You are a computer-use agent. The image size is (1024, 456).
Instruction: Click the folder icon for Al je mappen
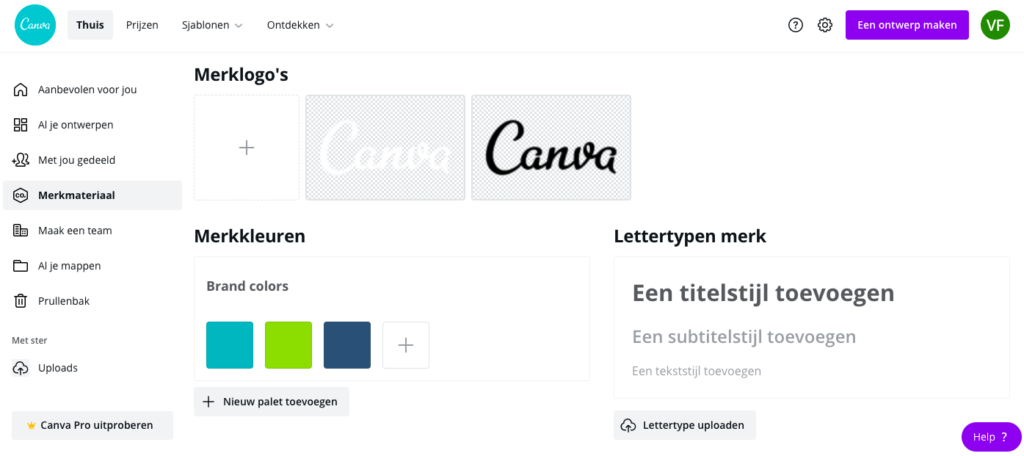coord(21,266)
